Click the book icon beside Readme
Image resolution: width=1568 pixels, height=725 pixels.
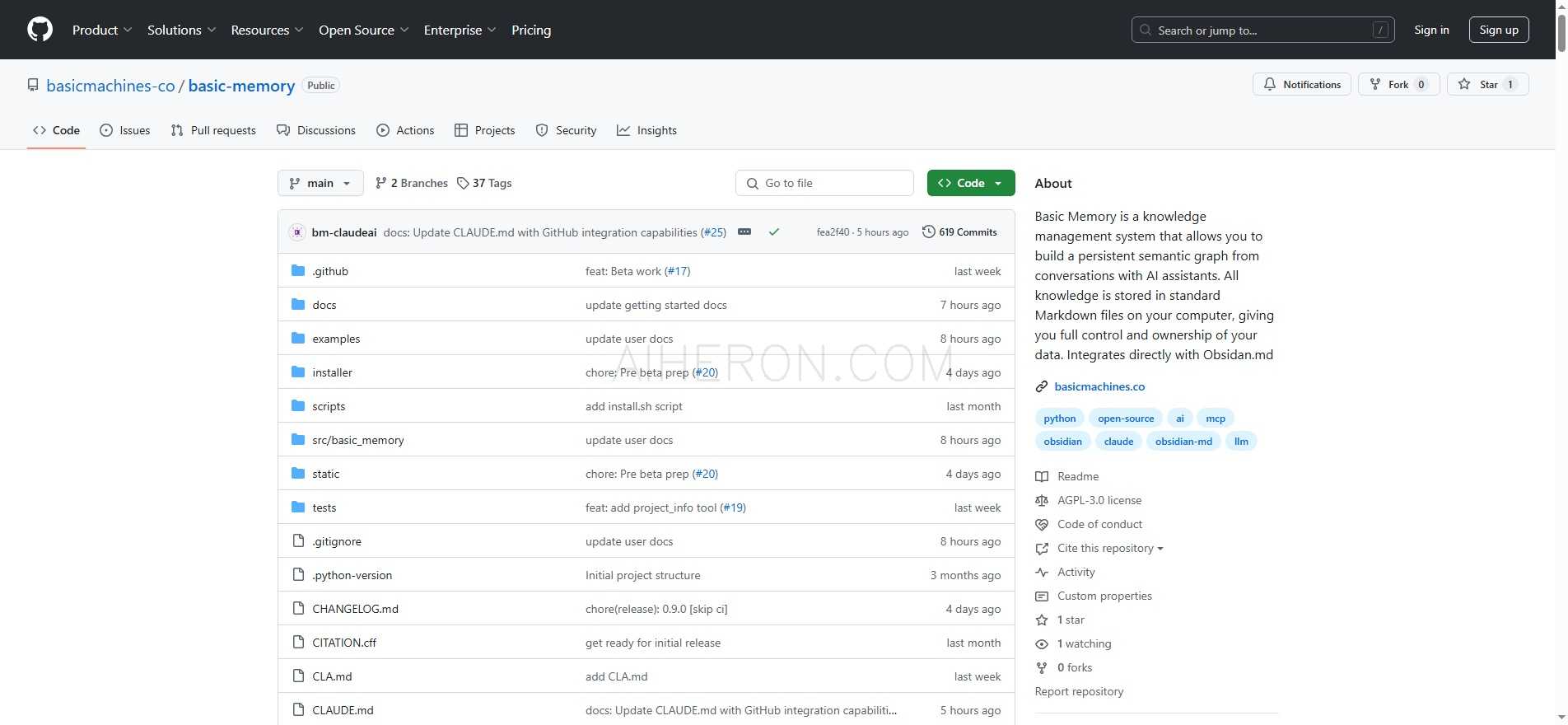click(1042, 476)
